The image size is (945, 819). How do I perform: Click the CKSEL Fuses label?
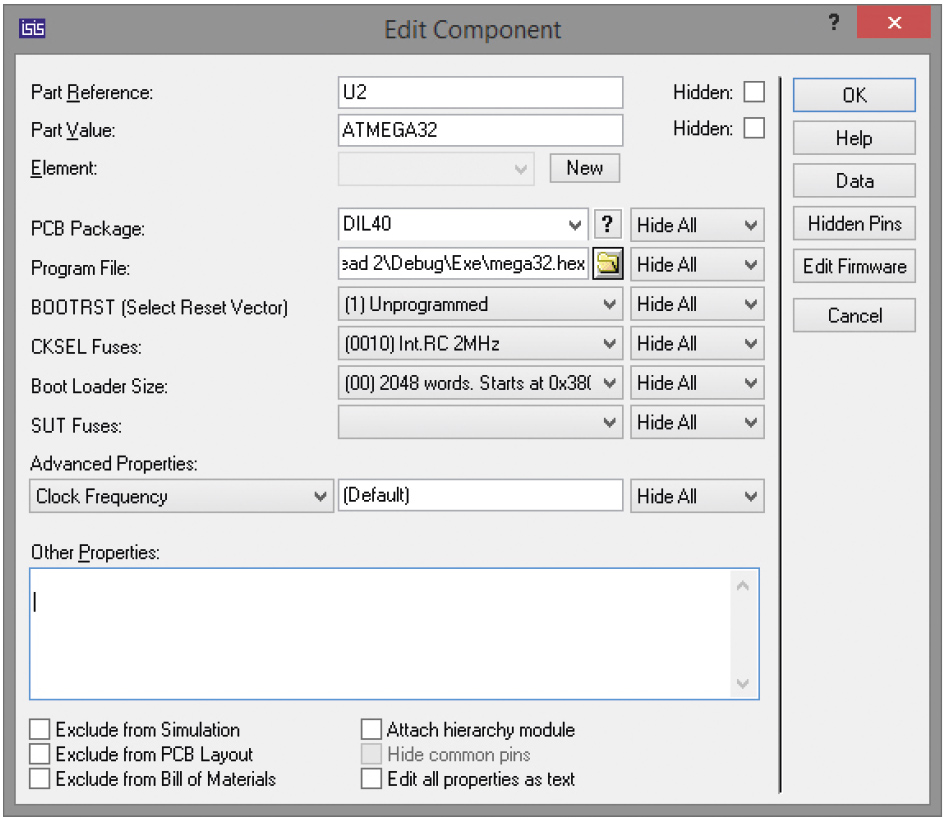[x=86, y=347]
